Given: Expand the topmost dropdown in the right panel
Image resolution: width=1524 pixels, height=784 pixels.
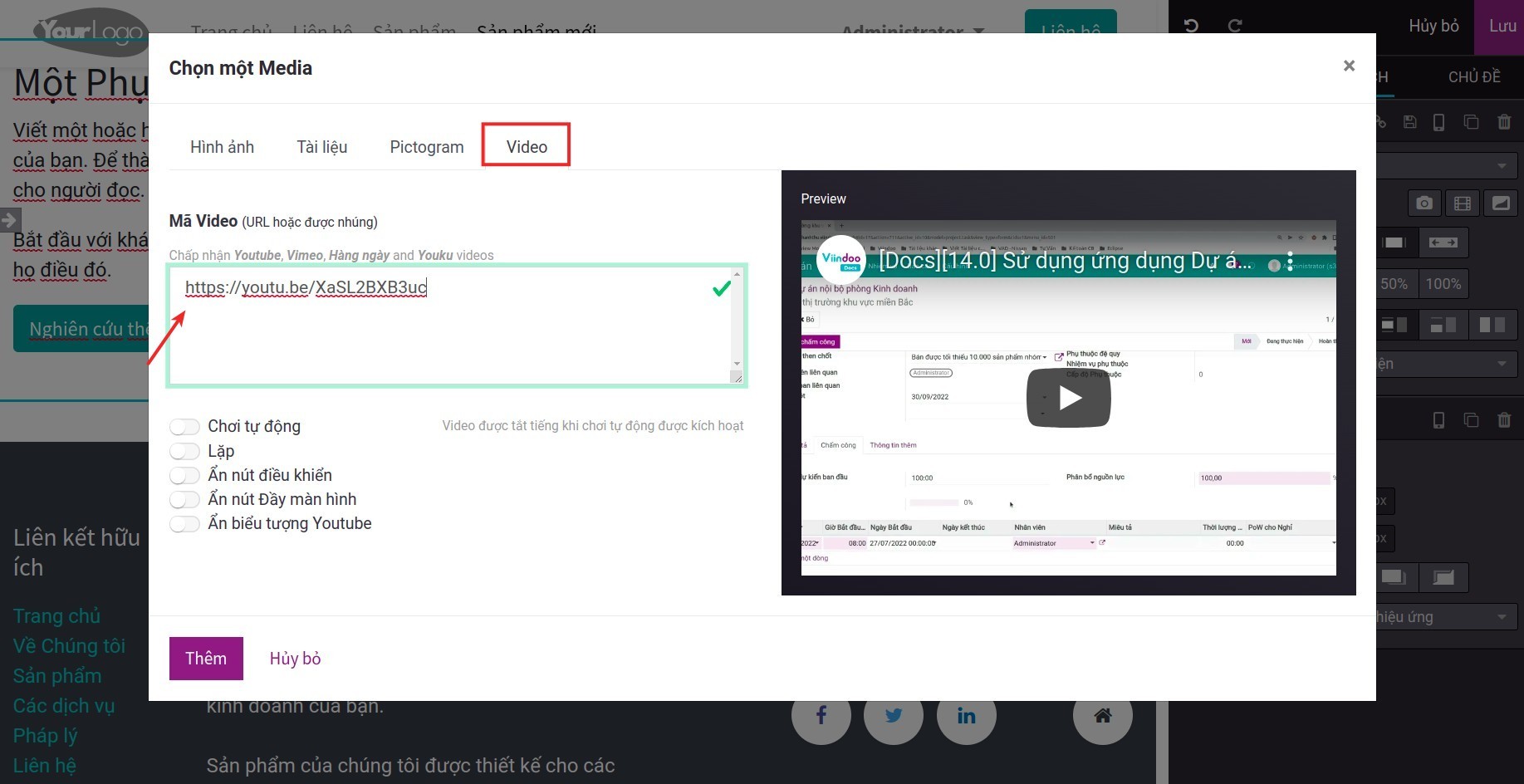Looking at the screenshot, I should [x=1445, y=165].
